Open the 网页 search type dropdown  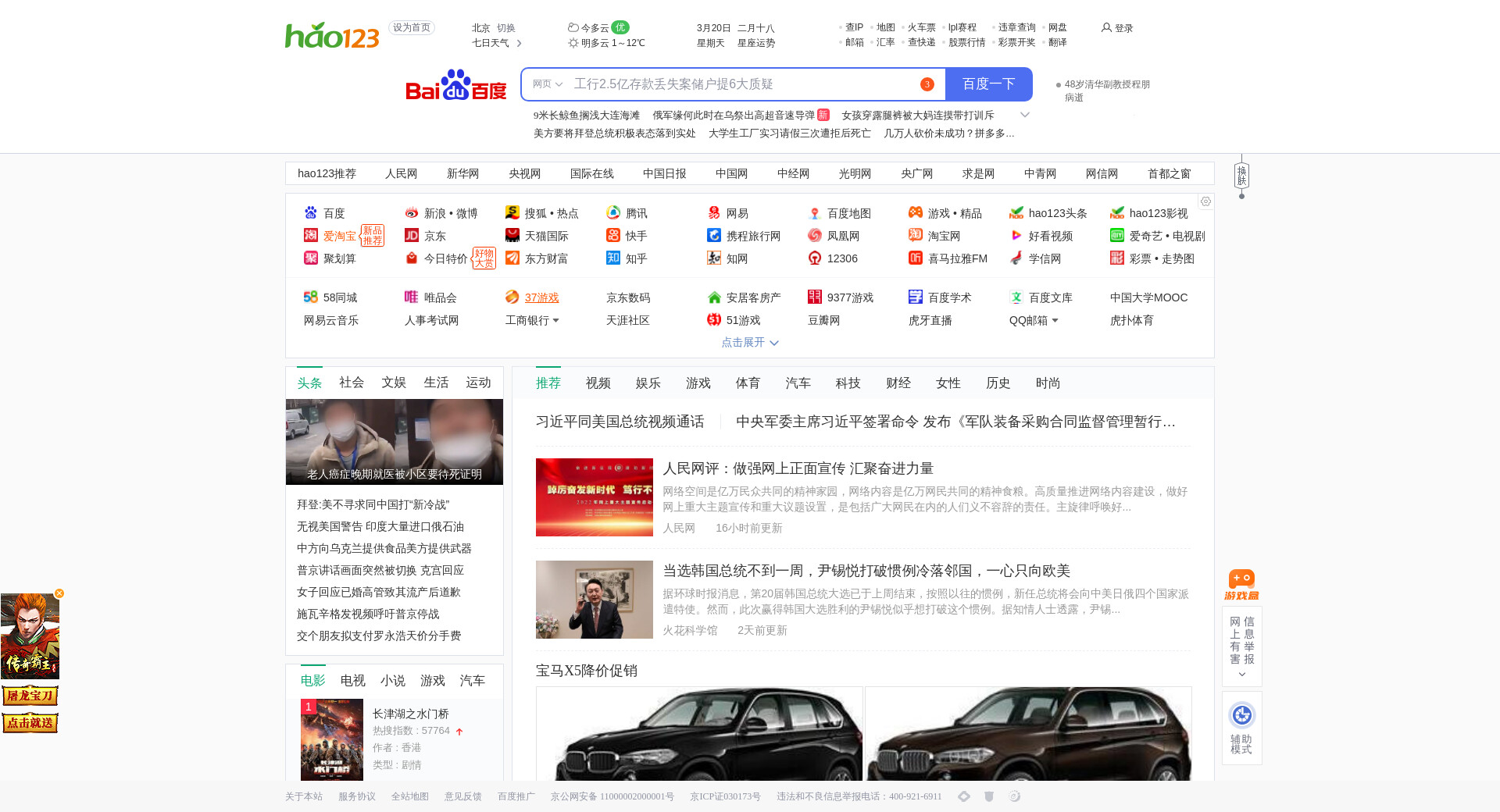pos(548,84)
